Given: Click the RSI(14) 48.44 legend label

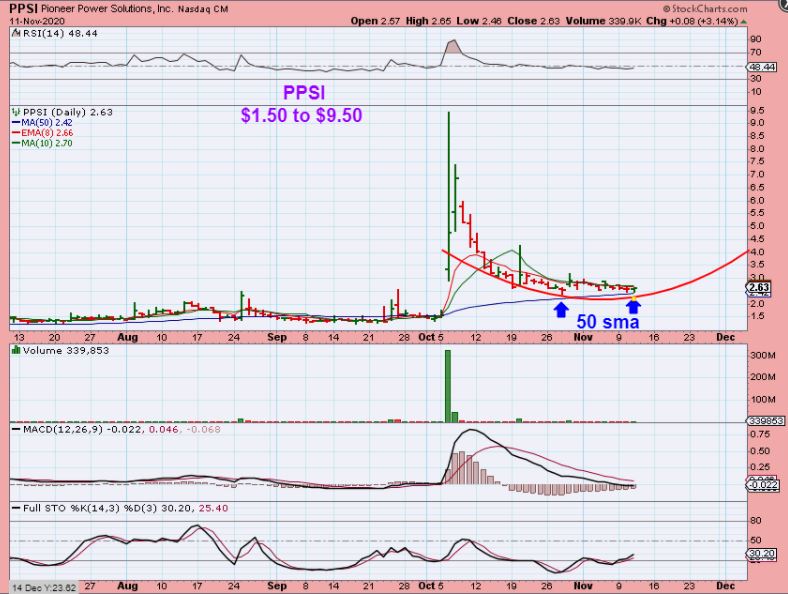Looking at the screenshot, I should point(60,33).
